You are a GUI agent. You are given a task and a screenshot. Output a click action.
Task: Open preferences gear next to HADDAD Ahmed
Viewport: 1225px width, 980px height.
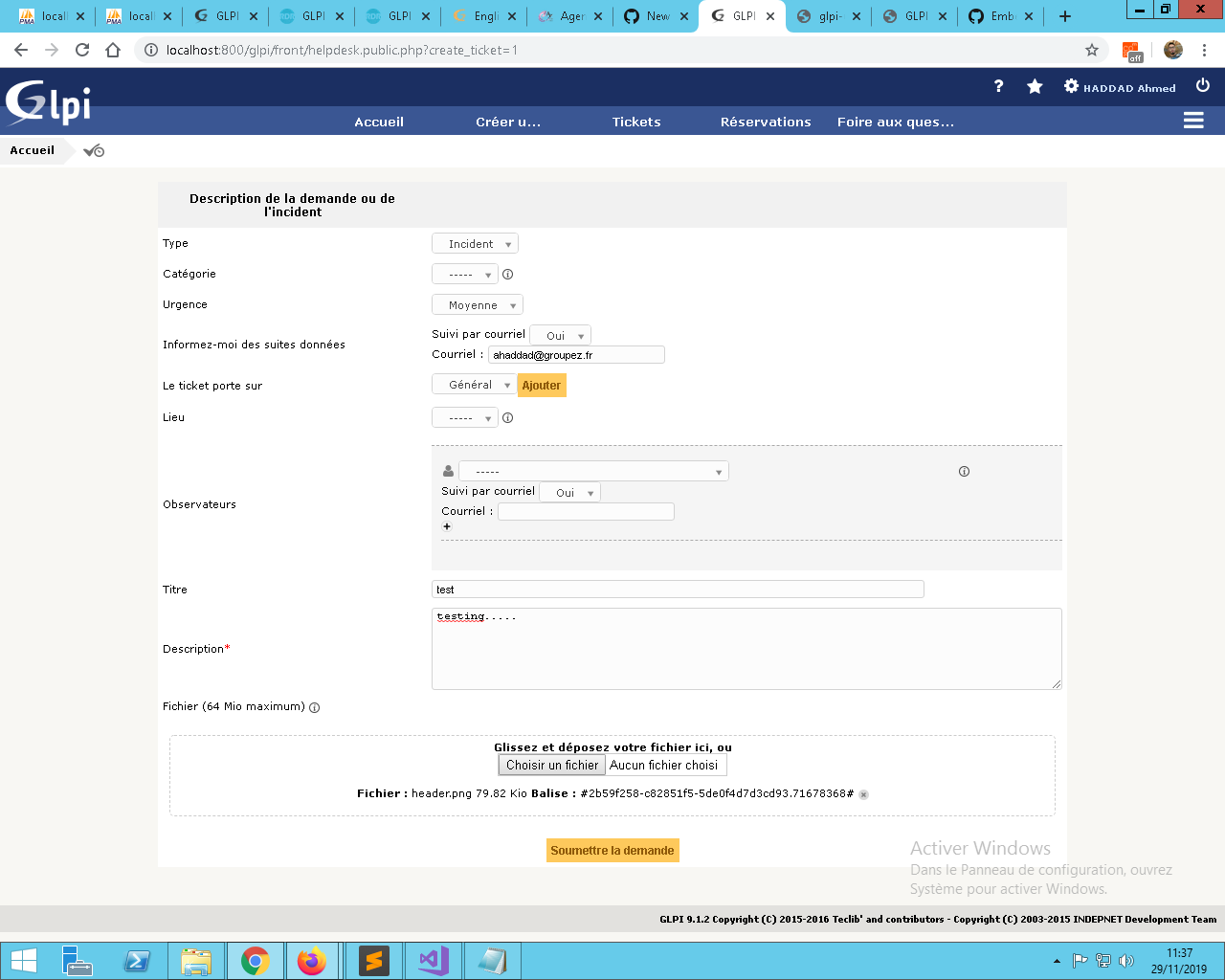(x=1071, y=86)
